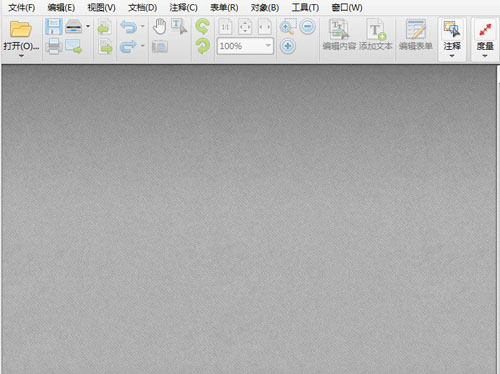Click the Zoom in plus icon

tap(288, 46)
